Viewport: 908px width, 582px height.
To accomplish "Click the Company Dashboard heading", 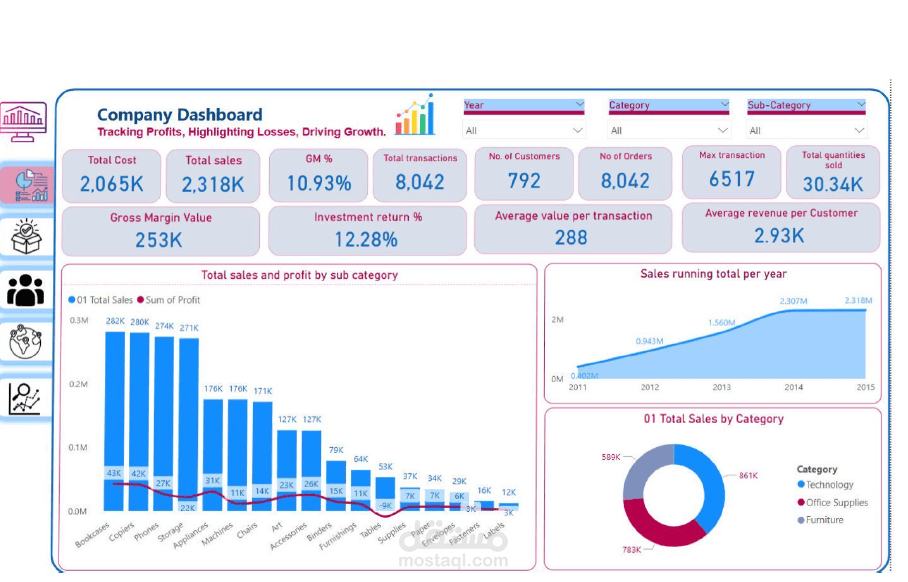I will [180, 115].
